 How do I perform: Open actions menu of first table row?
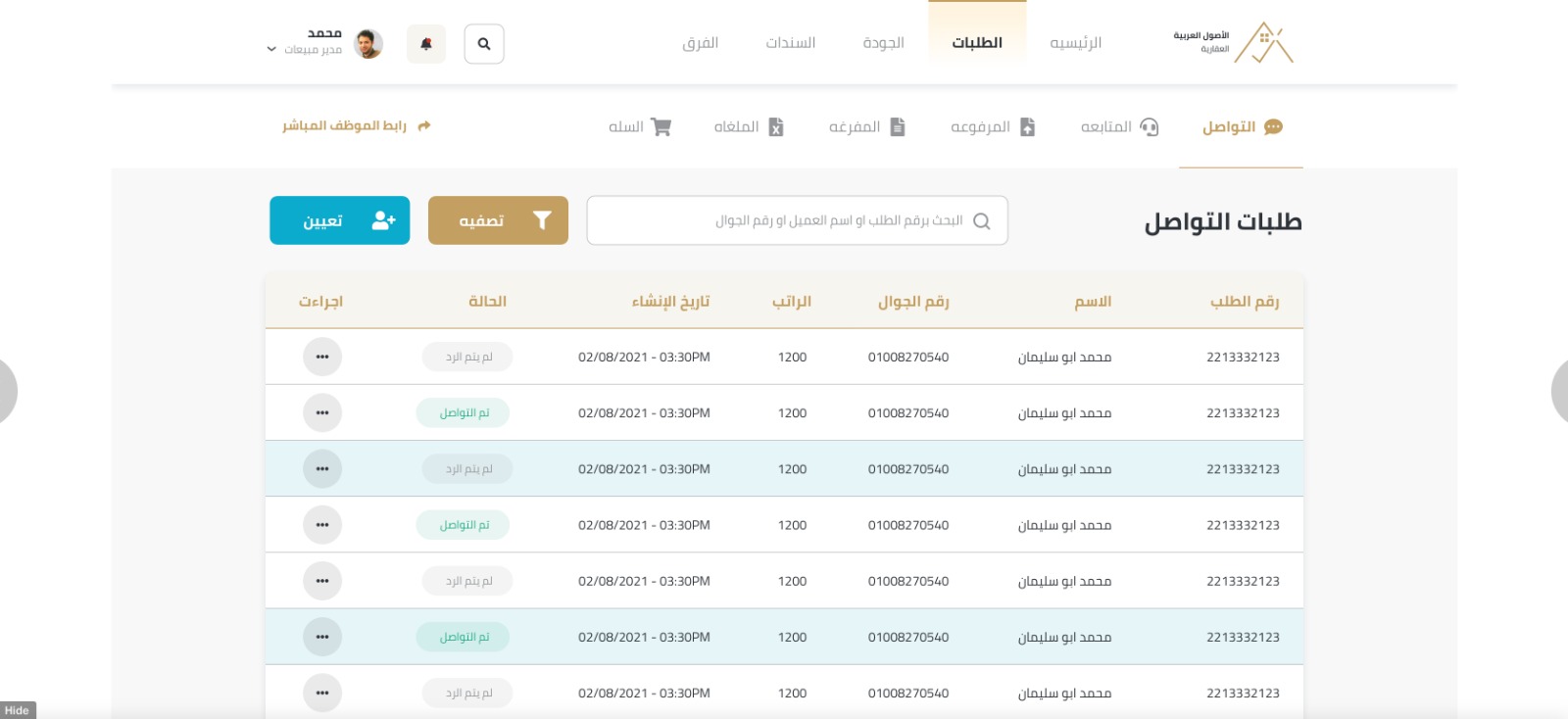tap(322, 357)
